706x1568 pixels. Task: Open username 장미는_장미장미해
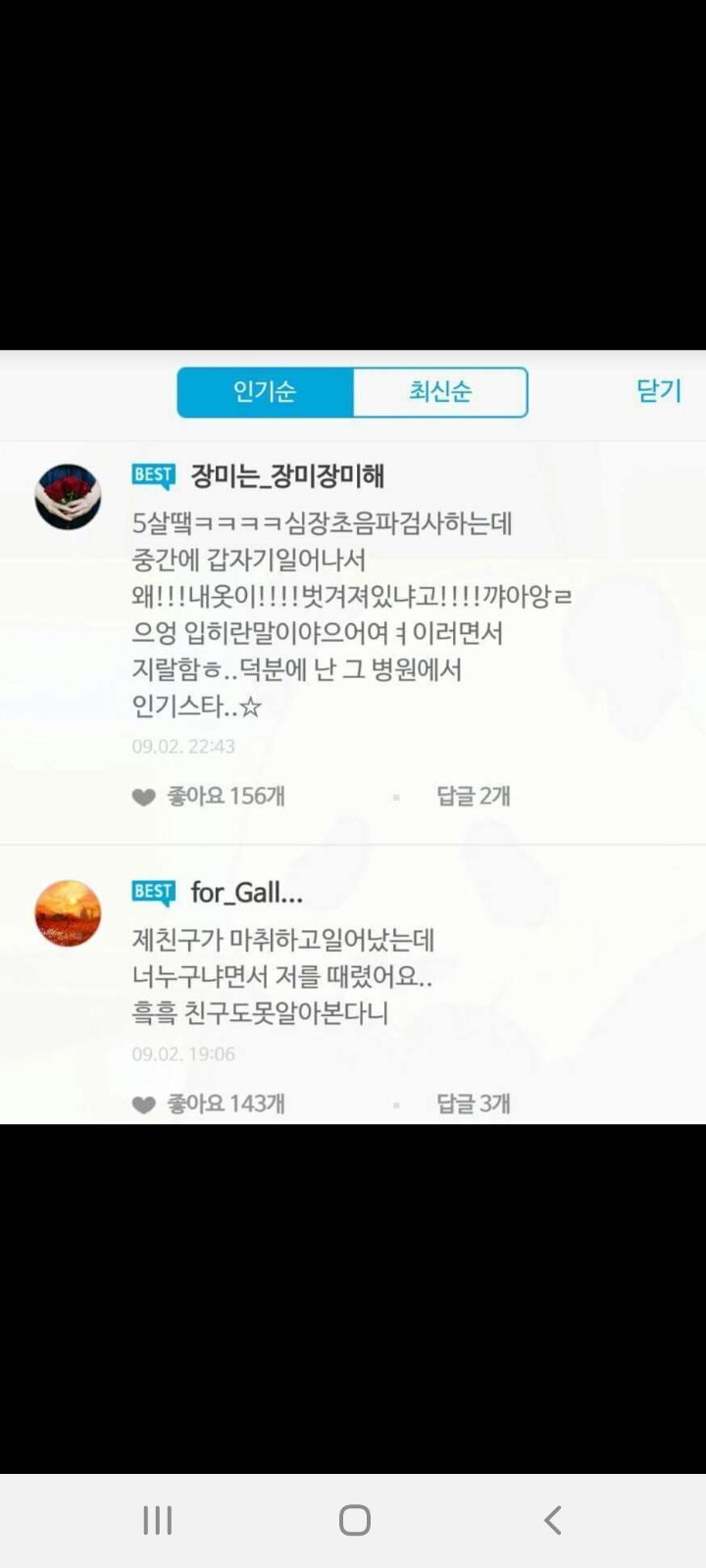(287, 476)
